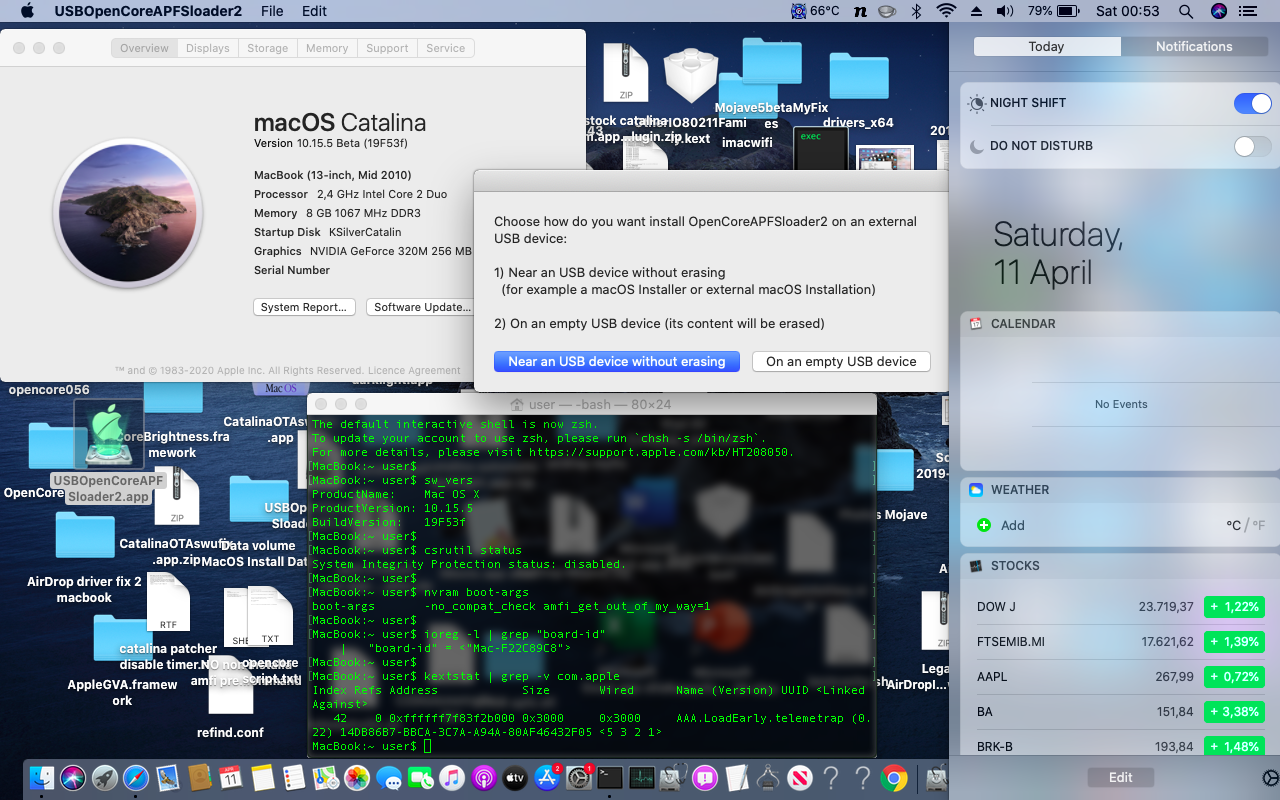Open the Wi-Fi menu bar icon
Viewport: 1280px width, 800px height.
coord(946,11)
